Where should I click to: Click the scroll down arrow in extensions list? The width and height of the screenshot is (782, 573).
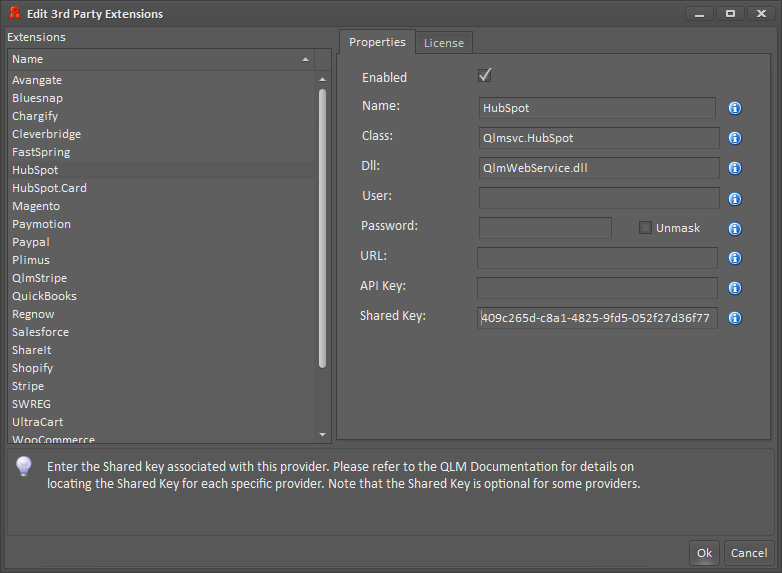322,435
